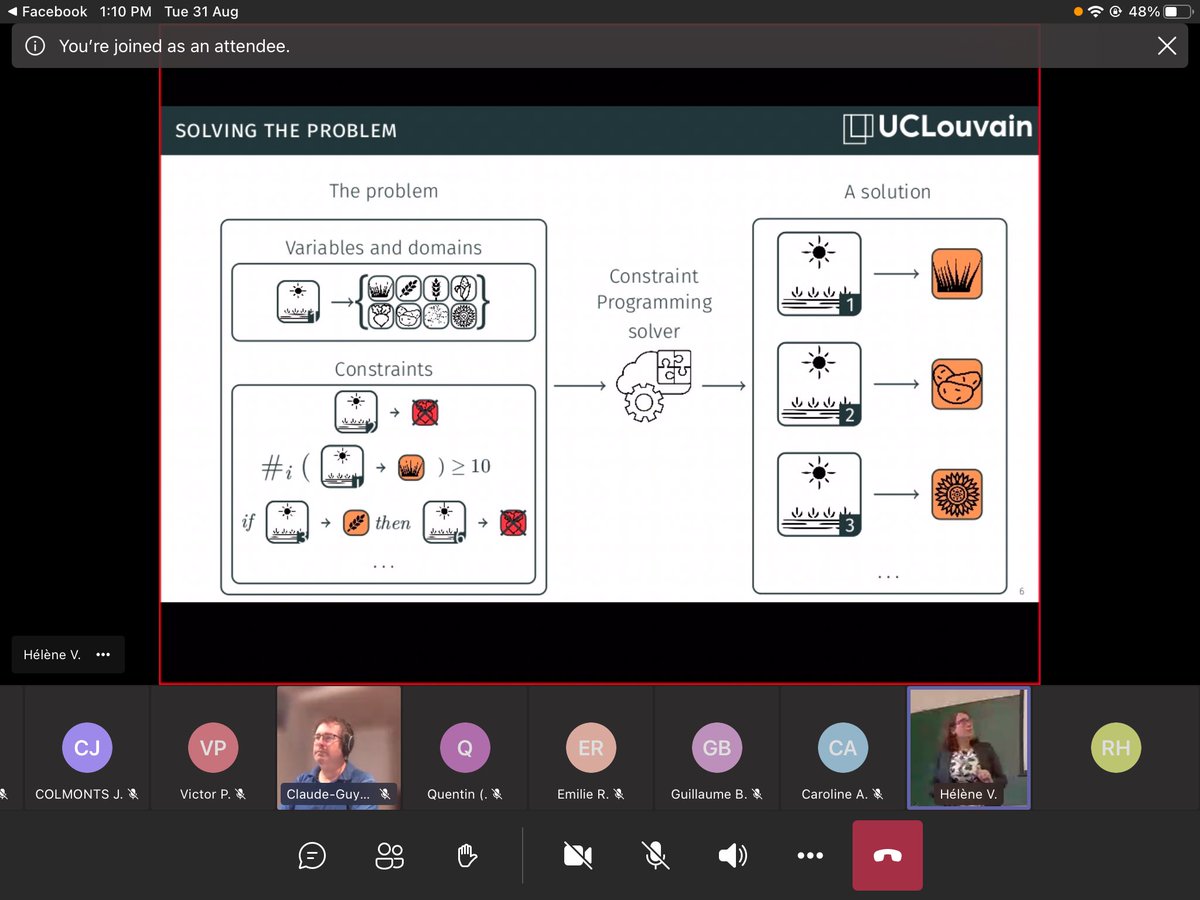1200x900 pixels.
Task: Click the Wi-Fi status icon
Action: pos(1097,12)
